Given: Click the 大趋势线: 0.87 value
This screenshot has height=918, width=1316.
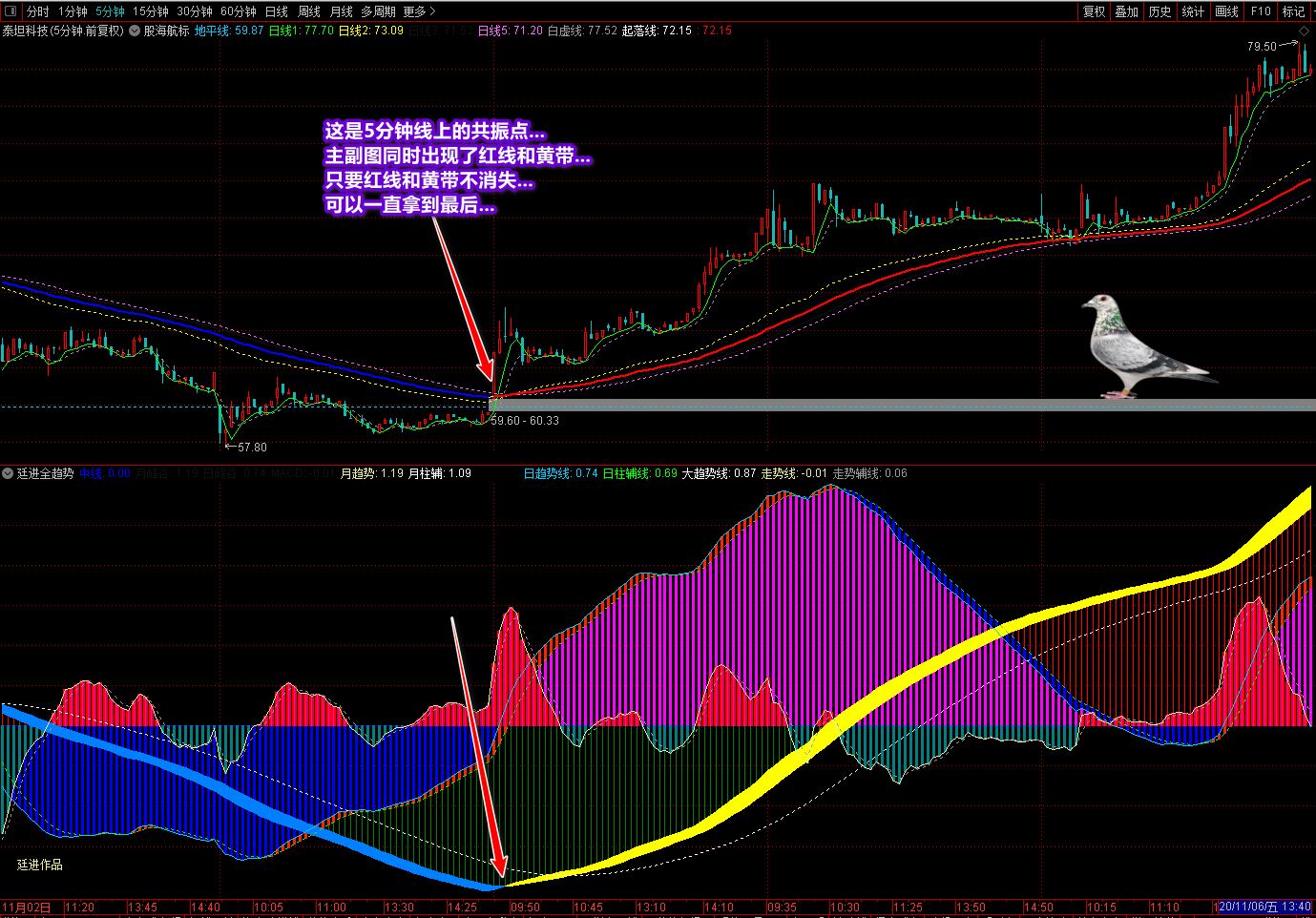Looking at the screenshot, I should click(x=720, y=473).
